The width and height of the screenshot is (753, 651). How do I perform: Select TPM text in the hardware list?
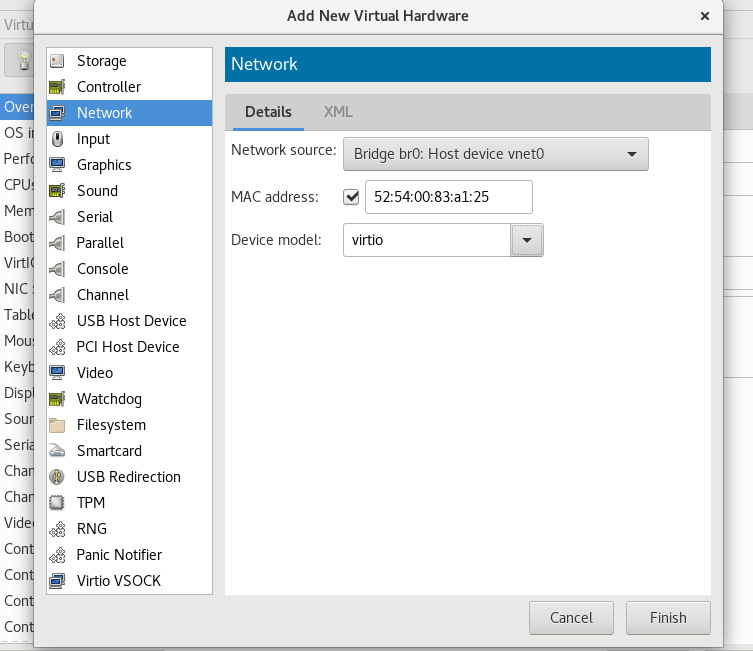(91, 503)
